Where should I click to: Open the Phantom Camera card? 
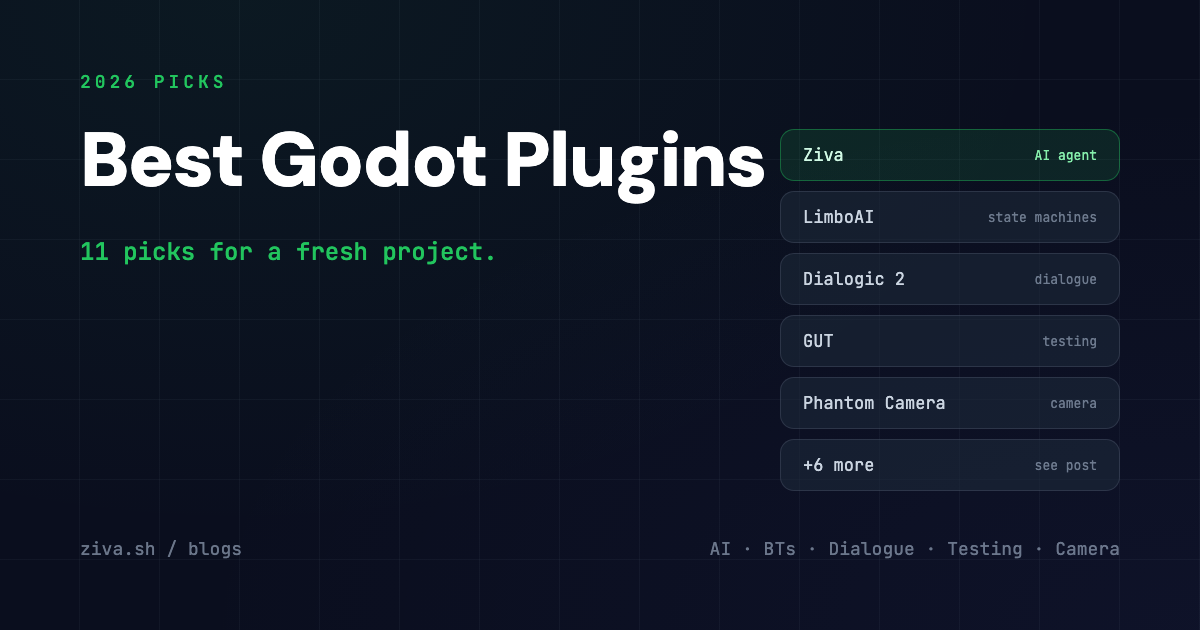[949, 403]
